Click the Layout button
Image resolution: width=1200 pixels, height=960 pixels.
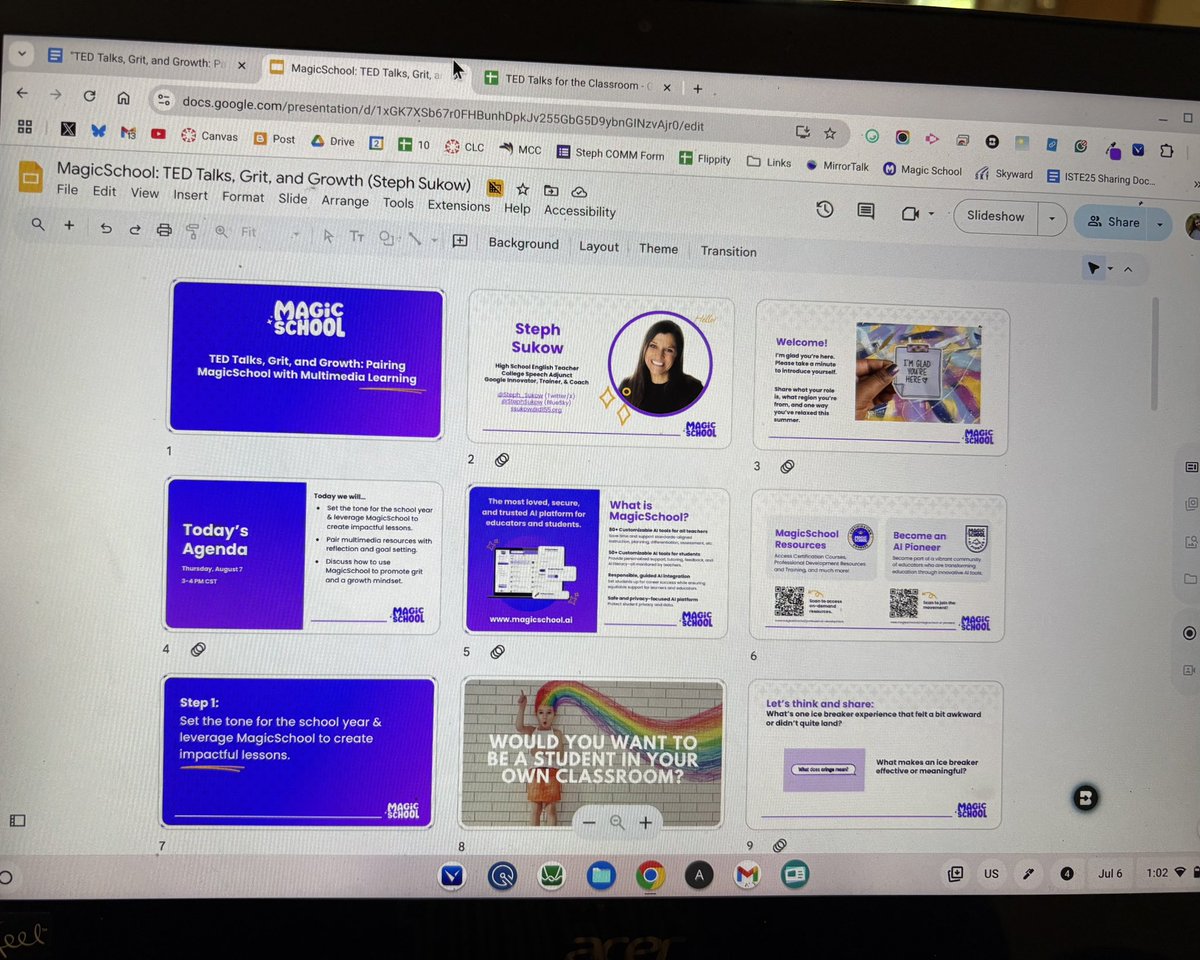(x=599, y=247)
